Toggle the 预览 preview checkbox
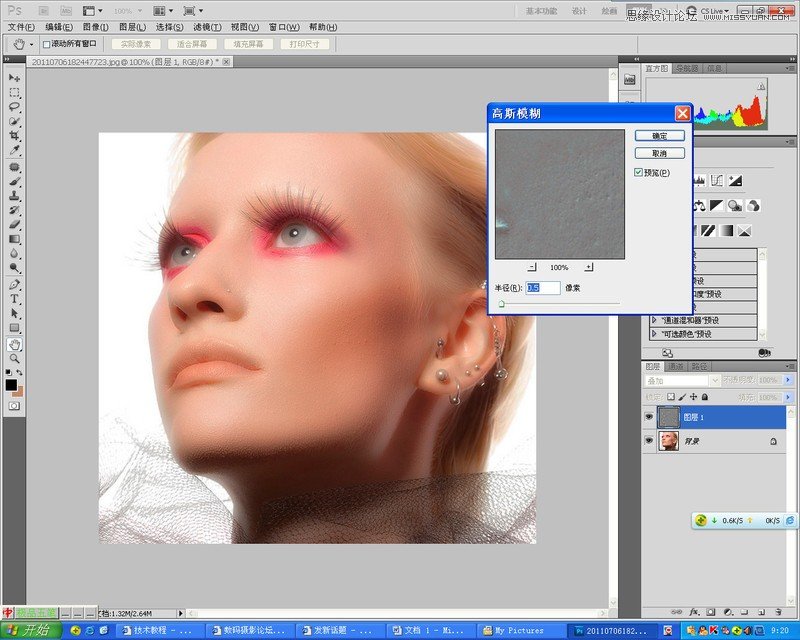This screenshot has height=640, width=800. tap(637, 172)
